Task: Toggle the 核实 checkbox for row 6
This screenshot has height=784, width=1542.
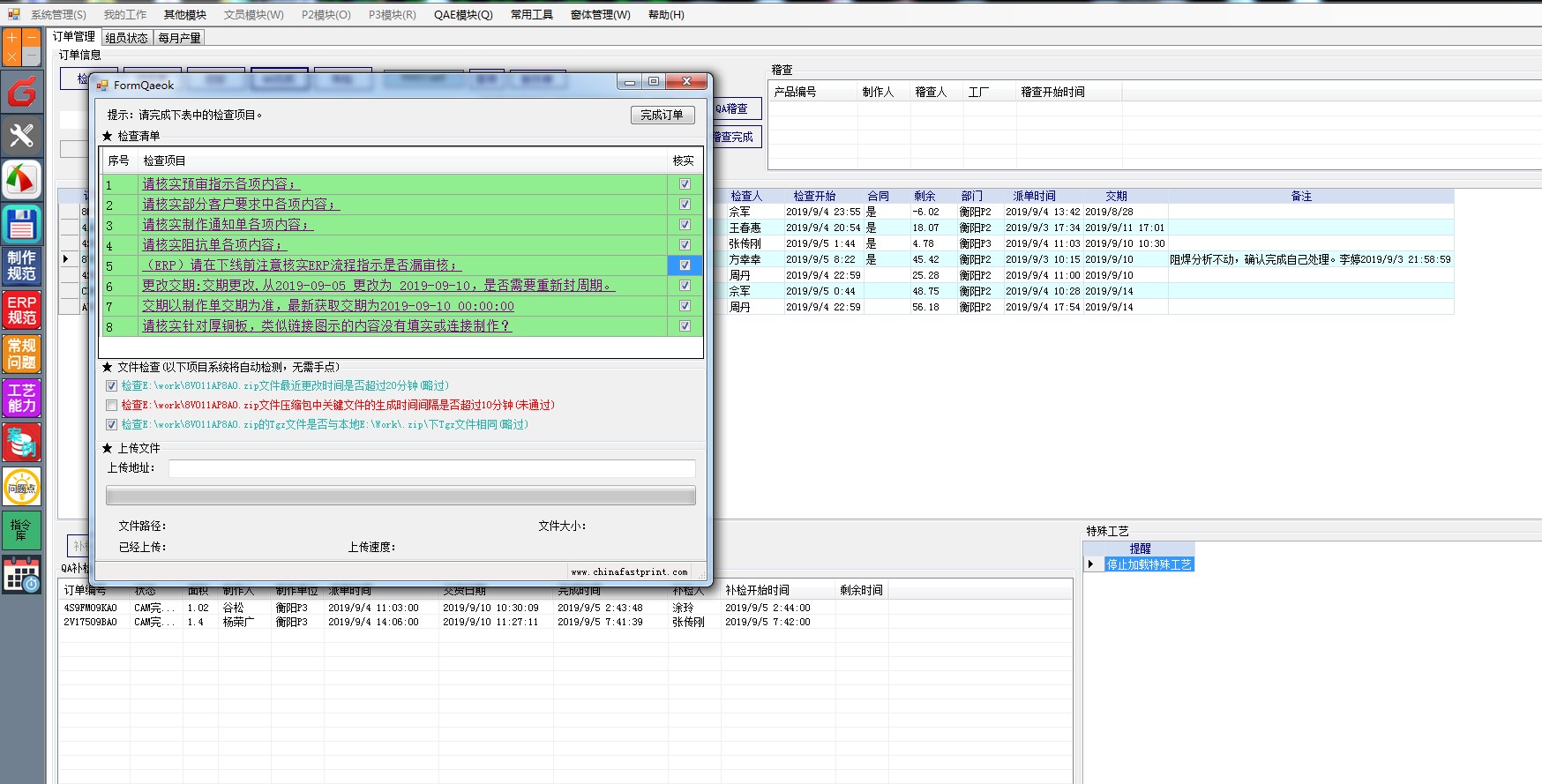Action: point(685,286)
